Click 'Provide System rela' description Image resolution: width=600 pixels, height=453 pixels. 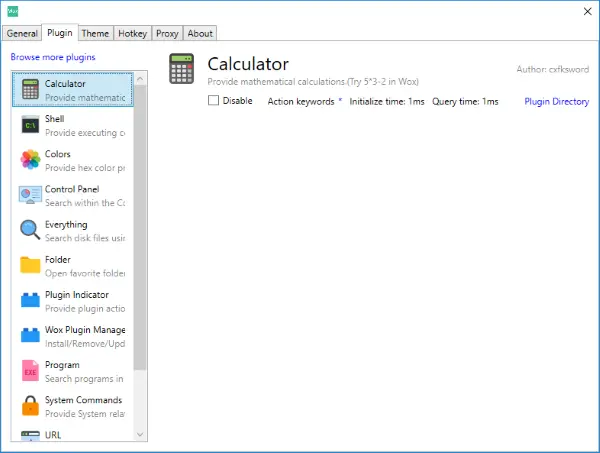coord(85,414)
